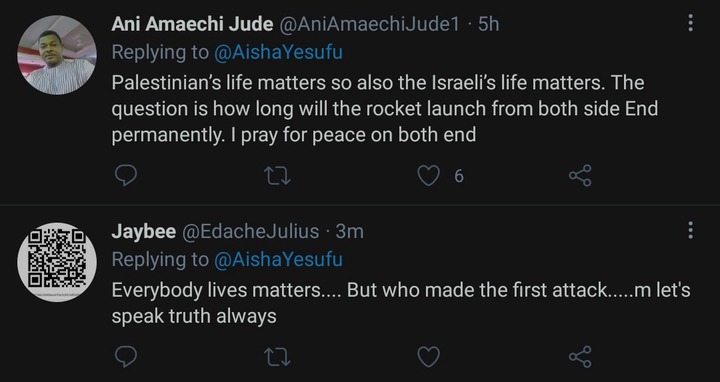Open Jaybee's QR code avatar

click(x=57, y=262)
